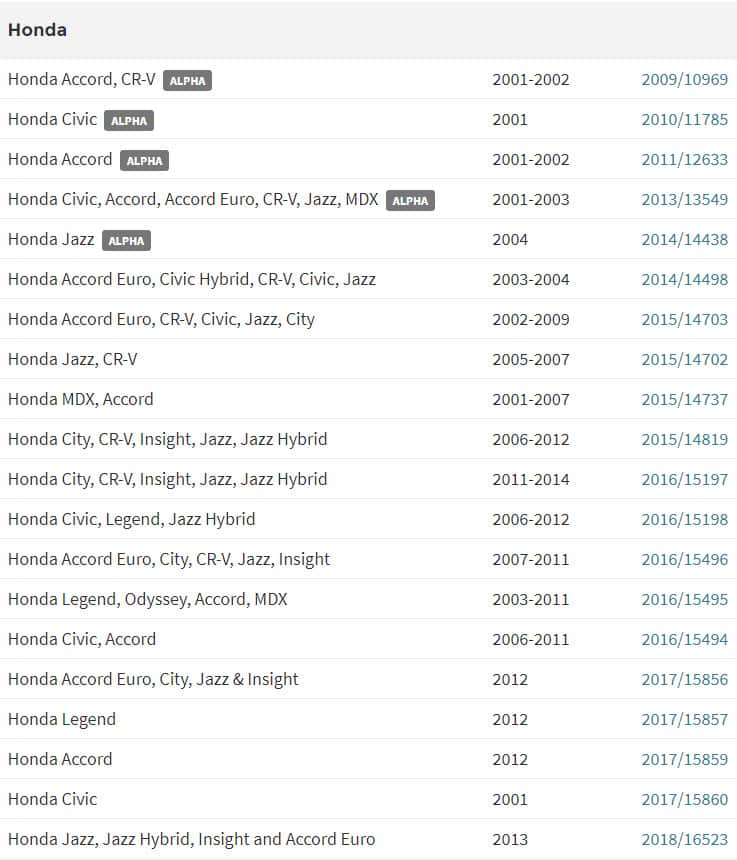737x860 pixels.
Task: Click recall number 2011/12633
Action: pos(684,160)
